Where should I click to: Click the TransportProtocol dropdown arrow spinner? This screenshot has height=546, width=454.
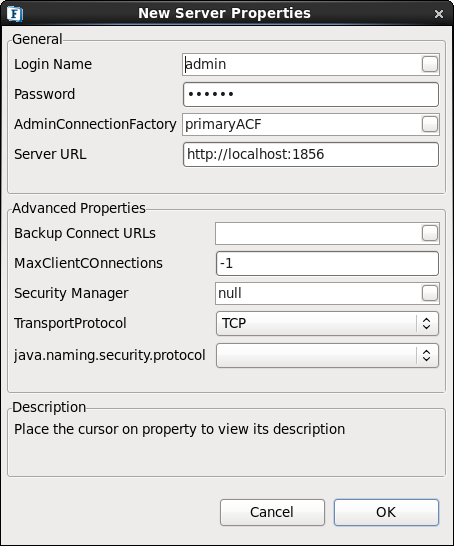pyautogui.click(x=426, y=323)
